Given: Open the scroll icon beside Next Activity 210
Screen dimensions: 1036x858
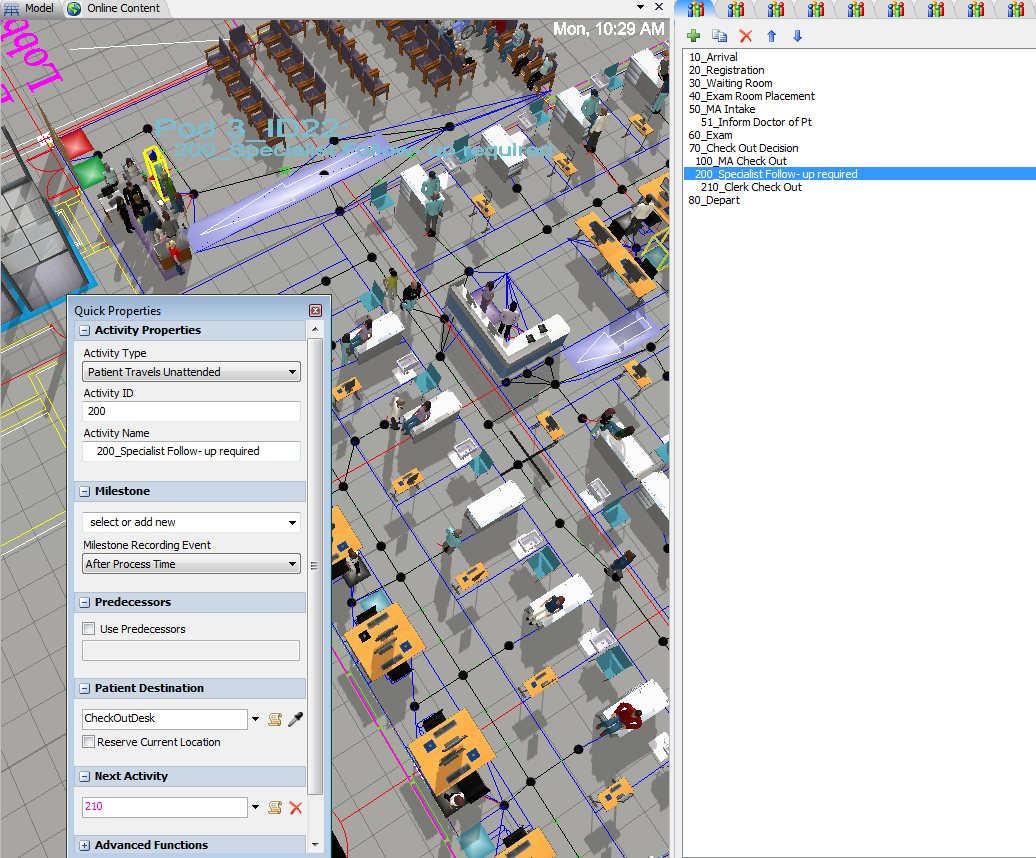Looking at the screenshot, I should pyautogui.click(x=275, y=807).
